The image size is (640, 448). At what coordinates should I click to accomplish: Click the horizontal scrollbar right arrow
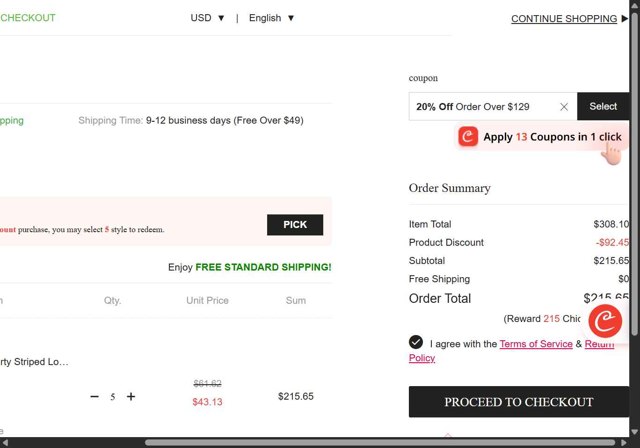[x=624, y=443]
